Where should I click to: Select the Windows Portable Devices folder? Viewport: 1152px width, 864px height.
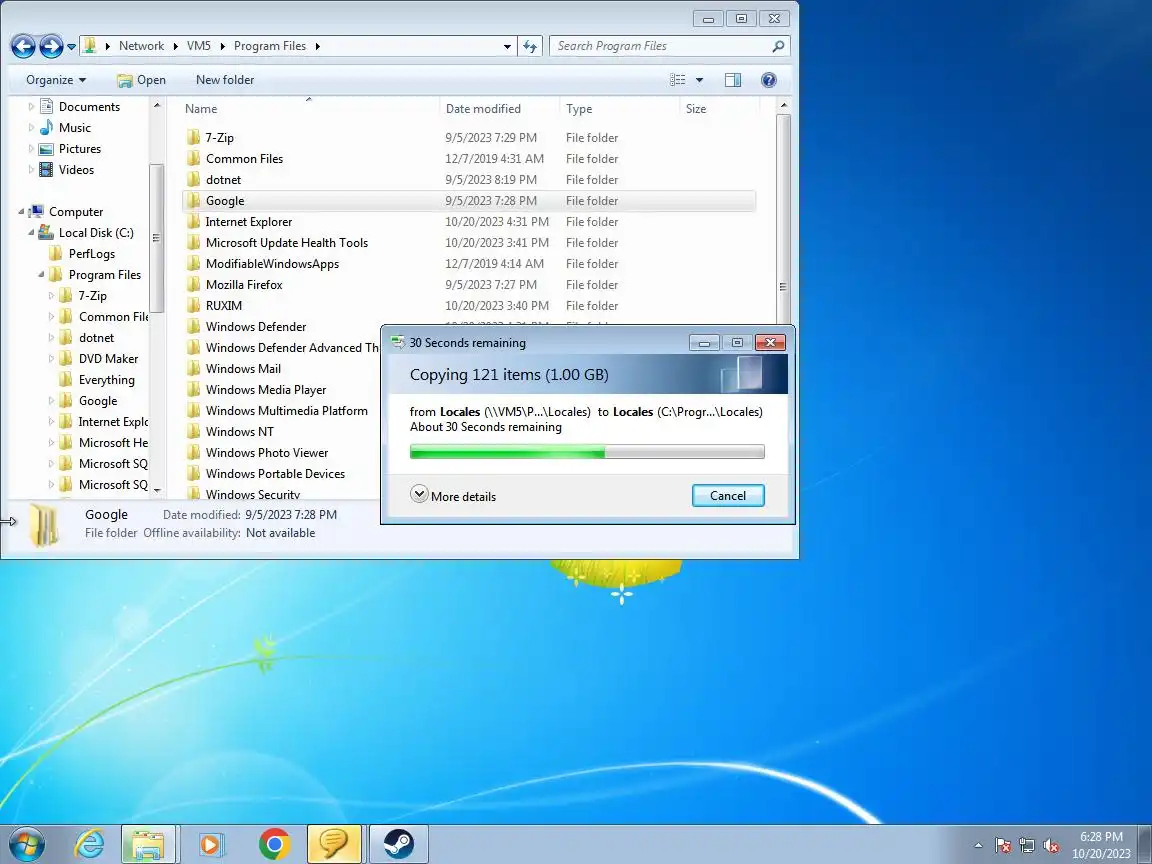(x=275, y=474)
